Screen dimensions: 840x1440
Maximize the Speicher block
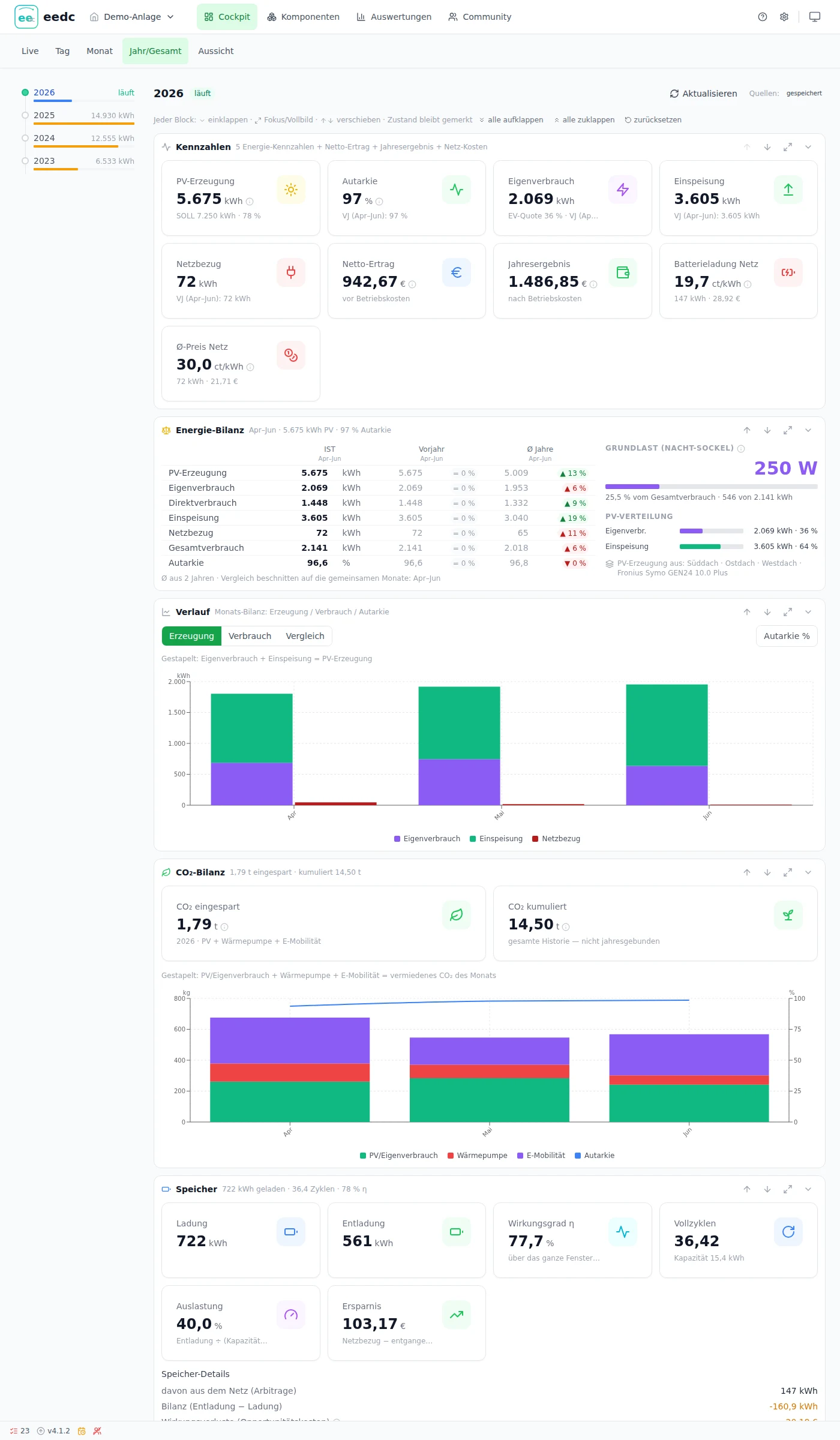(x=788, y=1189)
